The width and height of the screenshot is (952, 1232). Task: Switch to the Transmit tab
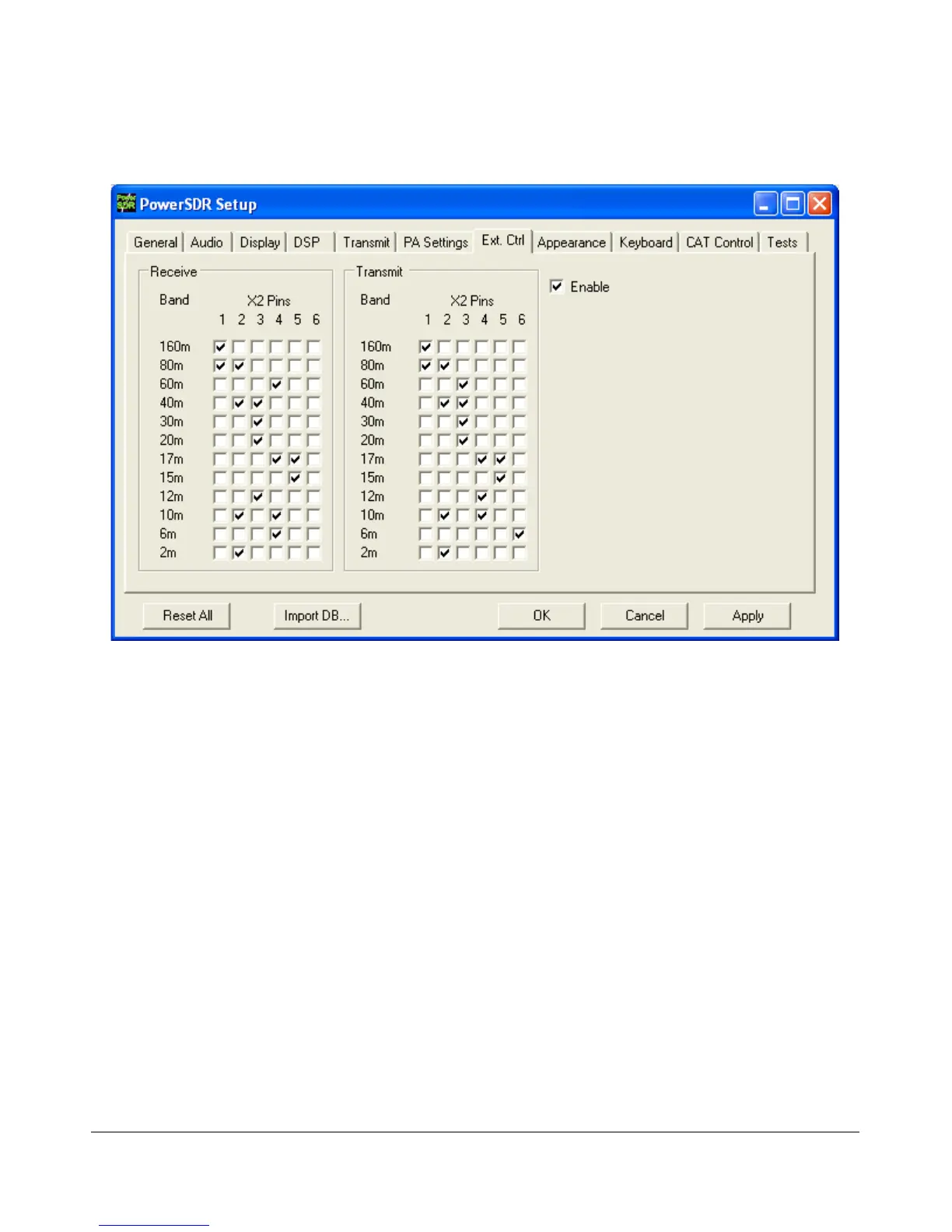coord(366,243)
